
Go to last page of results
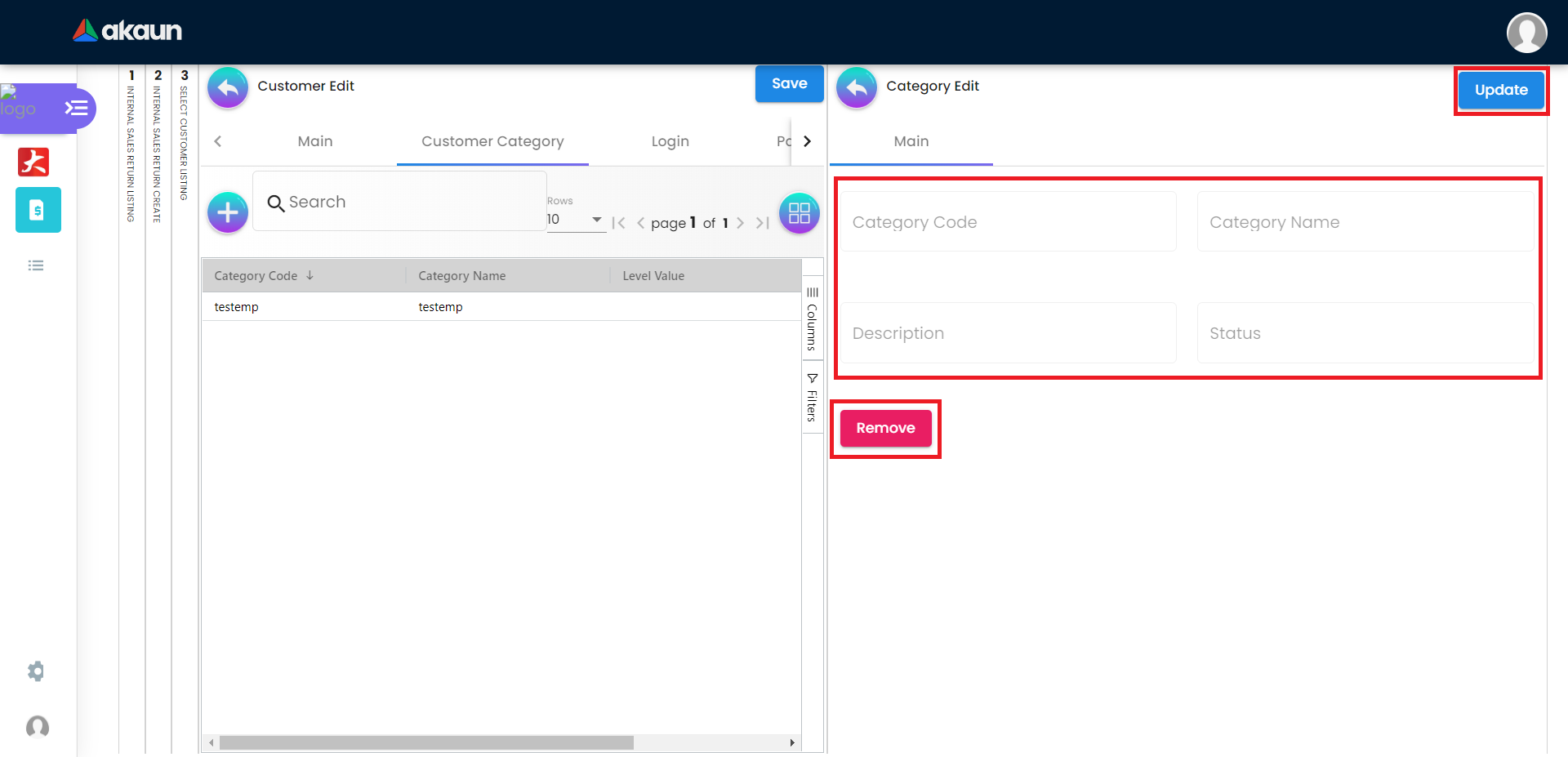pos(763,223)
